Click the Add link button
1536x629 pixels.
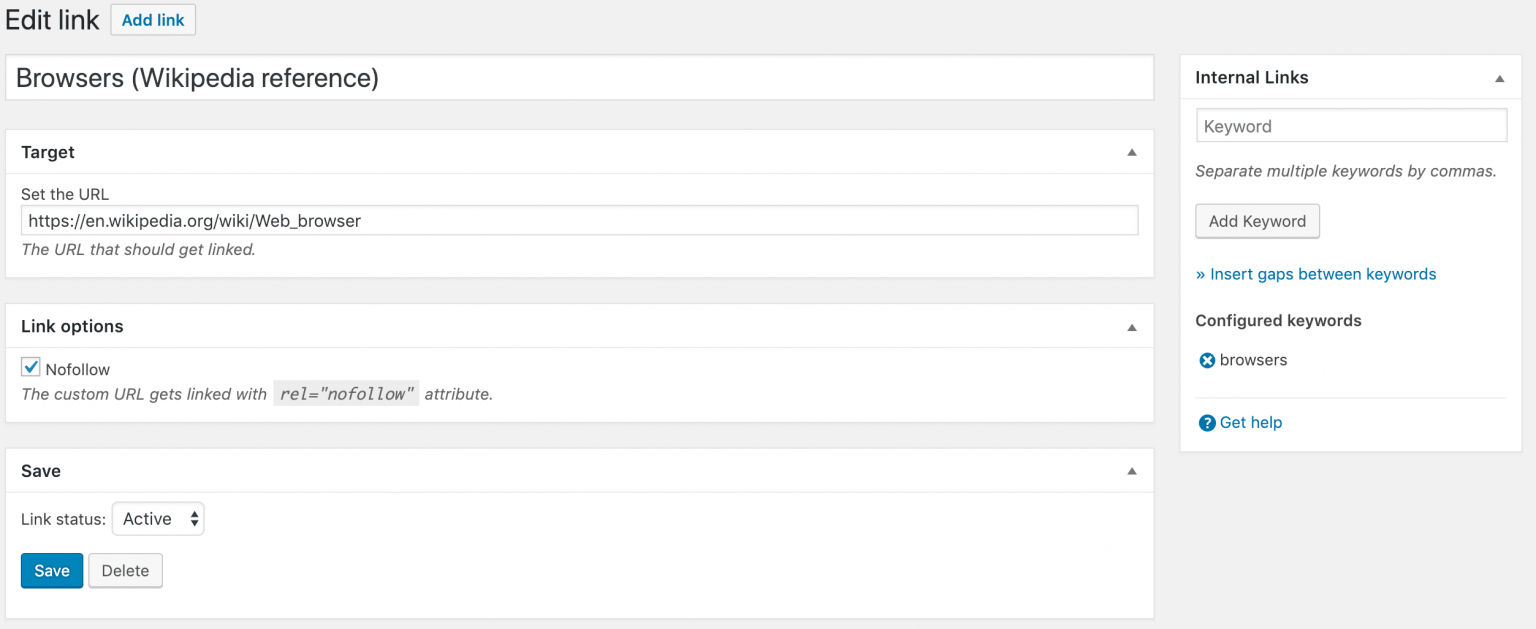click(x=152, y=19)
